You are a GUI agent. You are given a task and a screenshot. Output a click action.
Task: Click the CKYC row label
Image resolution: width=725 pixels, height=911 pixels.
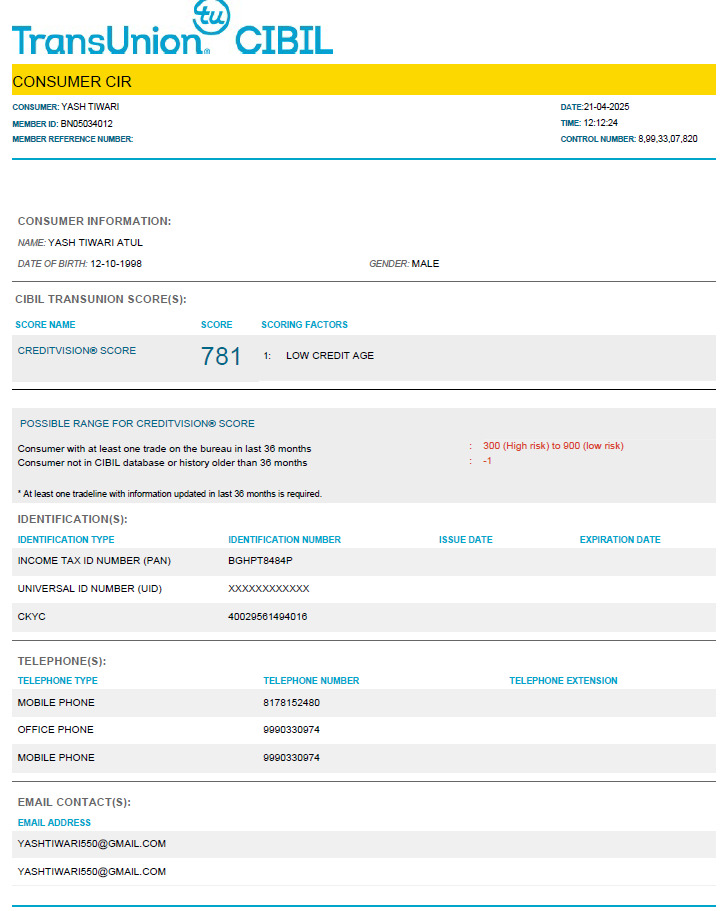pos(31,617)
